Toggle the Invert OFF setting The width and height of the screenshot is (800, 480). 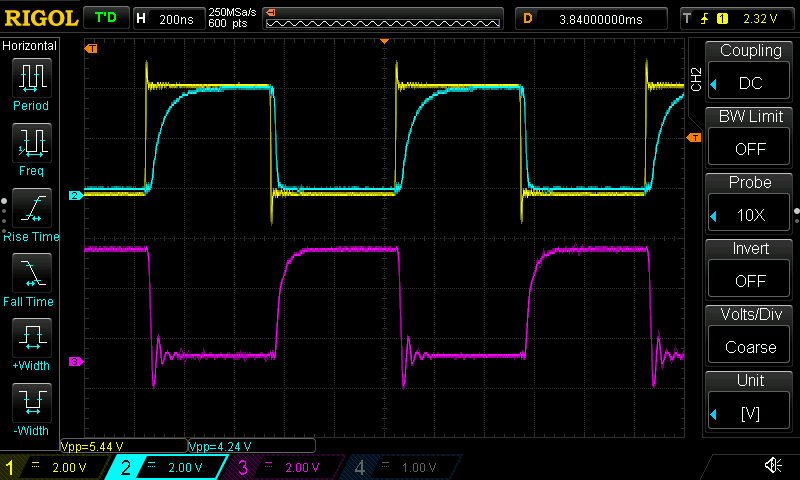point(751,266)
